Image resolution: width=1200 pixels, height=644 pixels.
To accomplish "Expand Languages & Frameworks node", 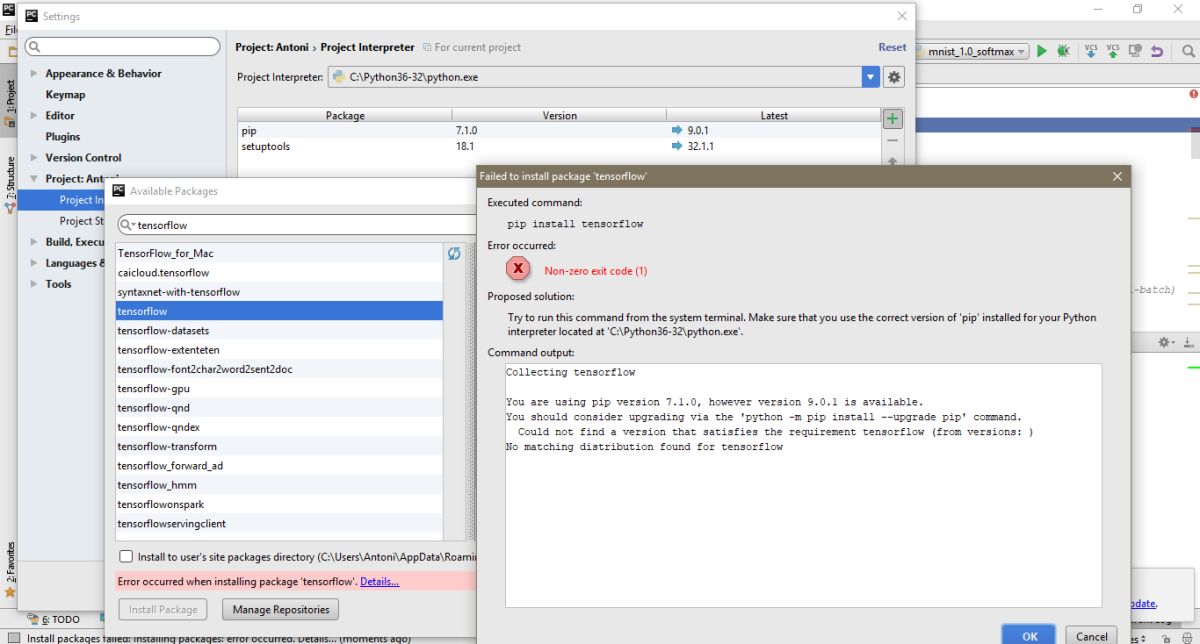I will click(35, 263).
